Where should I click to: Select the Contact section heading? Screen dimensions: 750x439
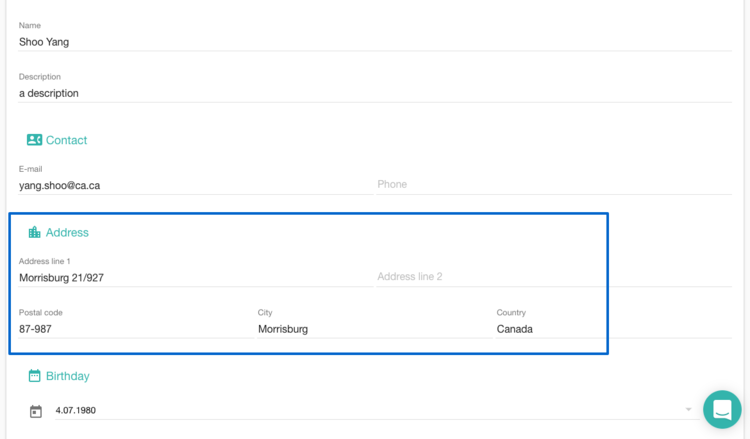[66, 140]
